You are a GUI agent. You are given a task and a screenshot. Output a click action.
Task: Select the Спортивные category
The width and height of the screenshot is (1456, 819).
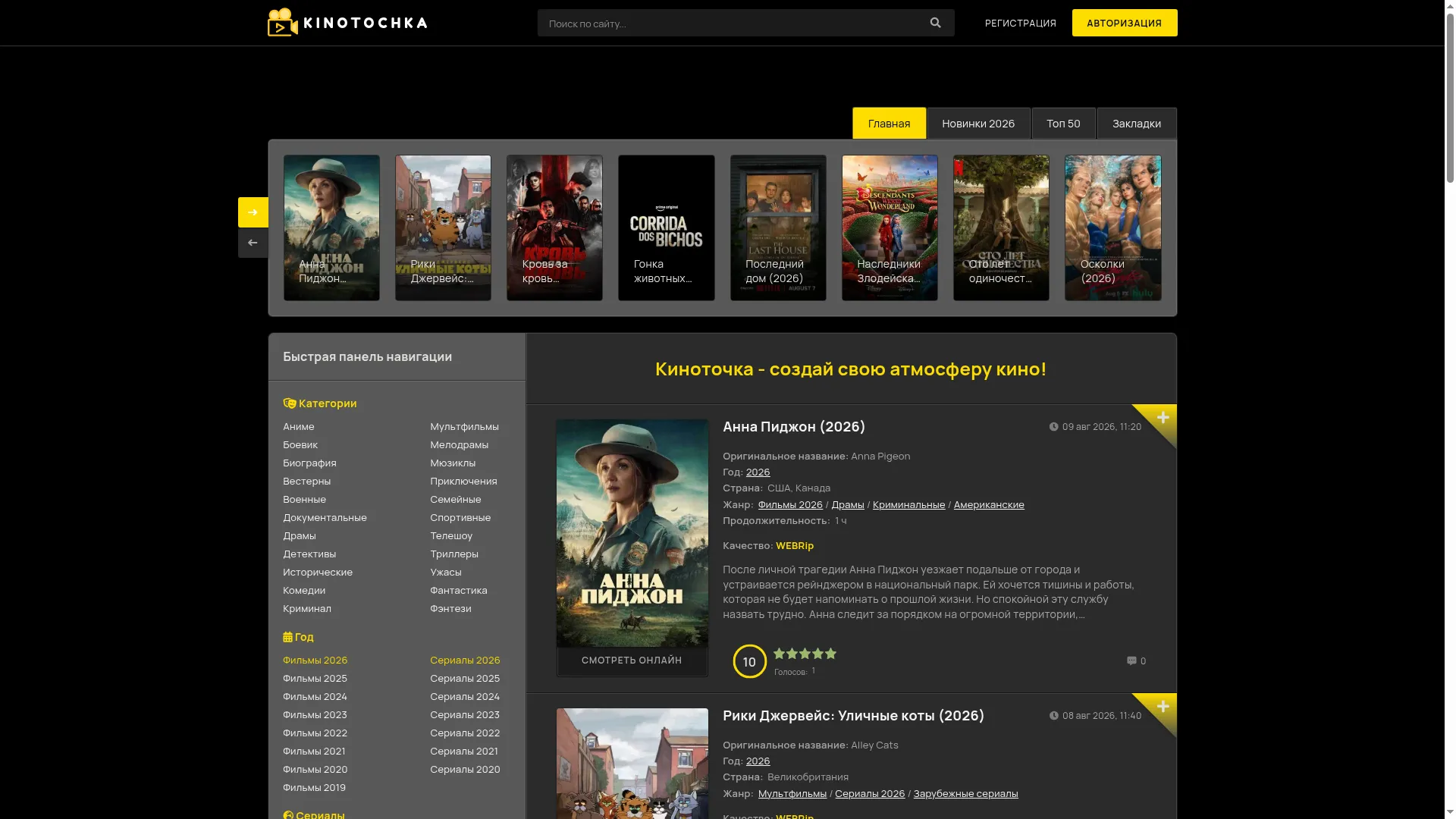[460, 517]
